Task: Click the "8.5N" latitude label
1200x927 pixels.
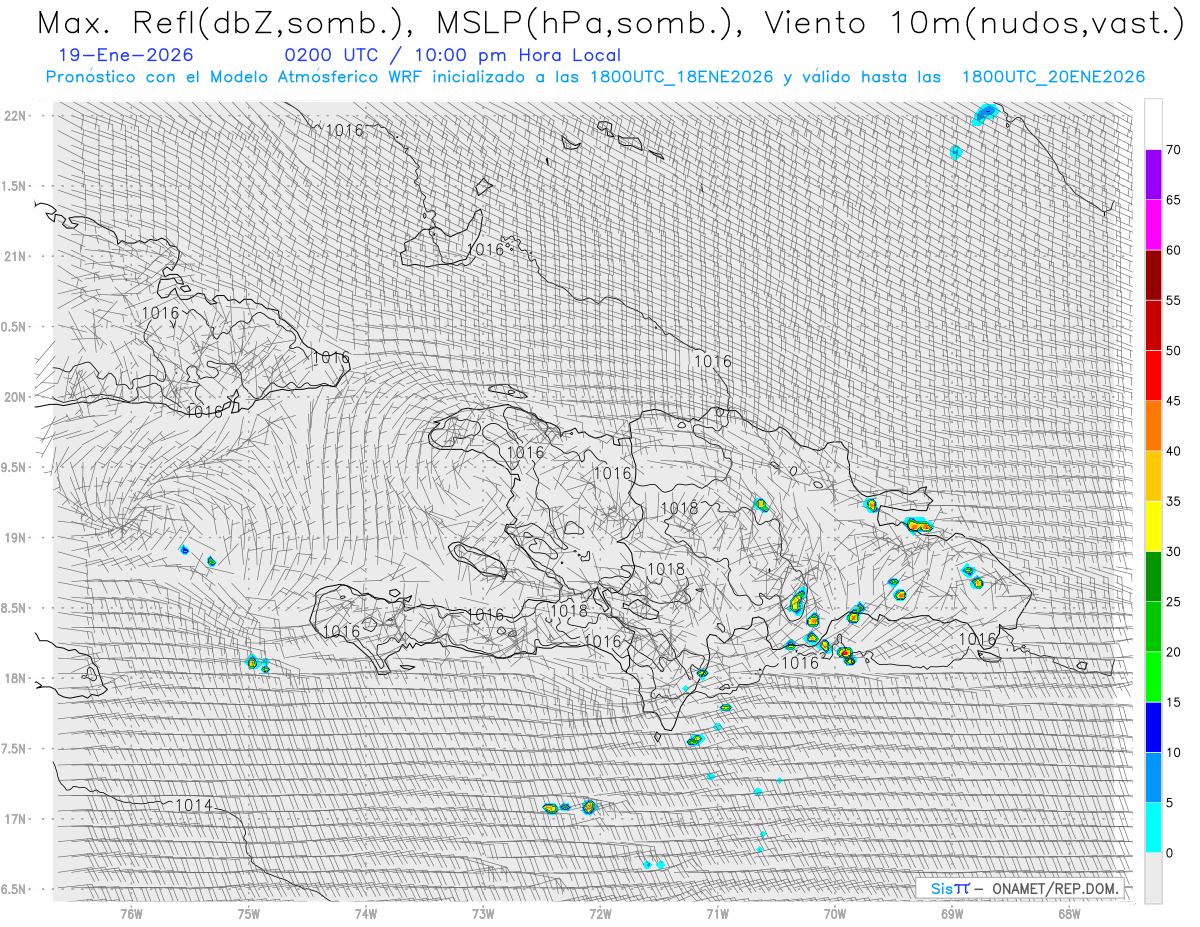Action: point(13,608)
